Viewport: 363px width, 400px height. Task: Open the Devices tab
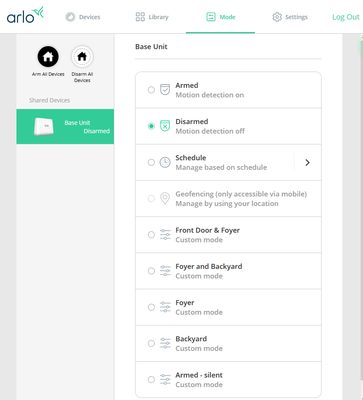(x=83, y=17)
